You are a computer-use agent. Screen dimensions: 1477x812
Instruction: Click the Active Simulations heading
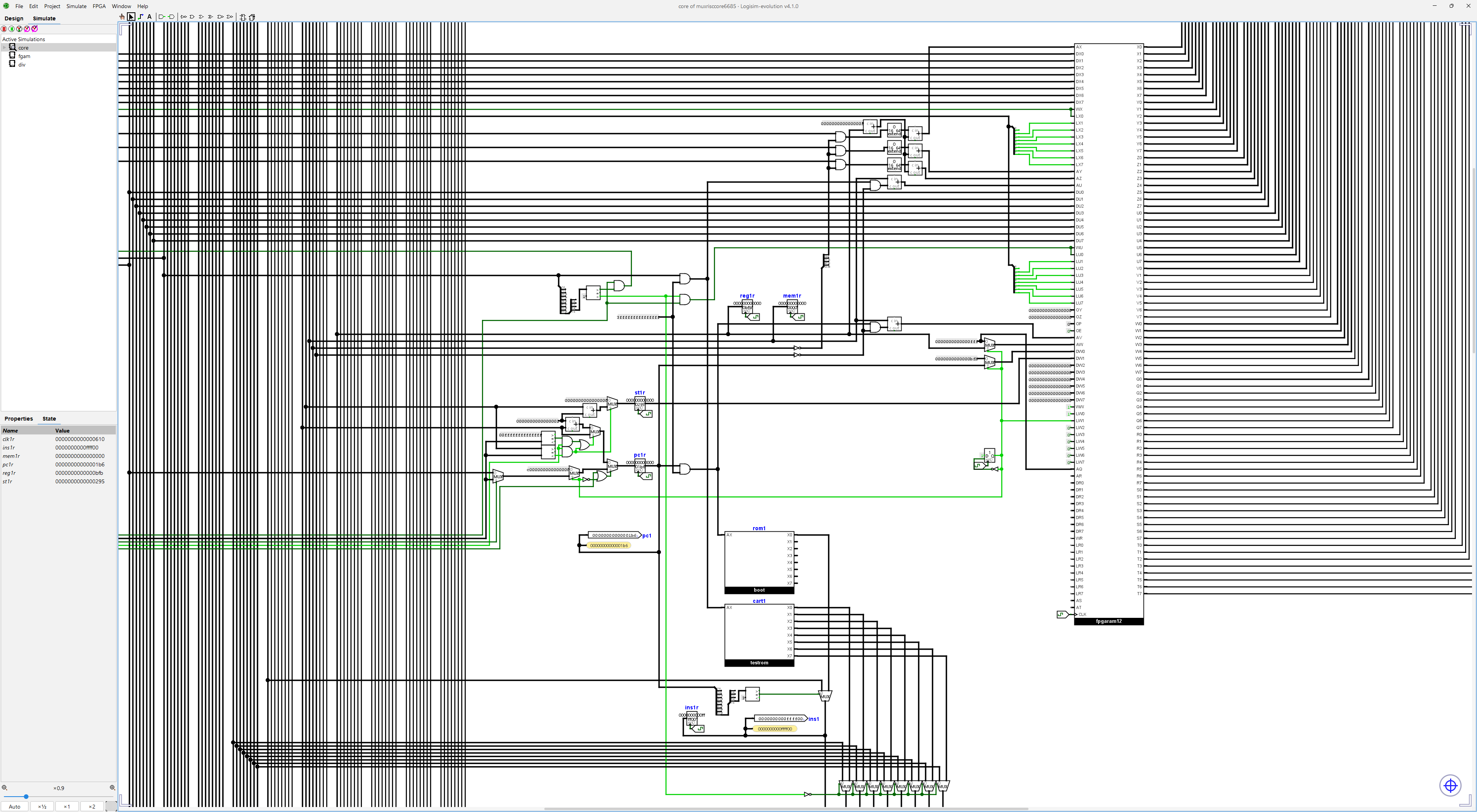tap(23, 39)
